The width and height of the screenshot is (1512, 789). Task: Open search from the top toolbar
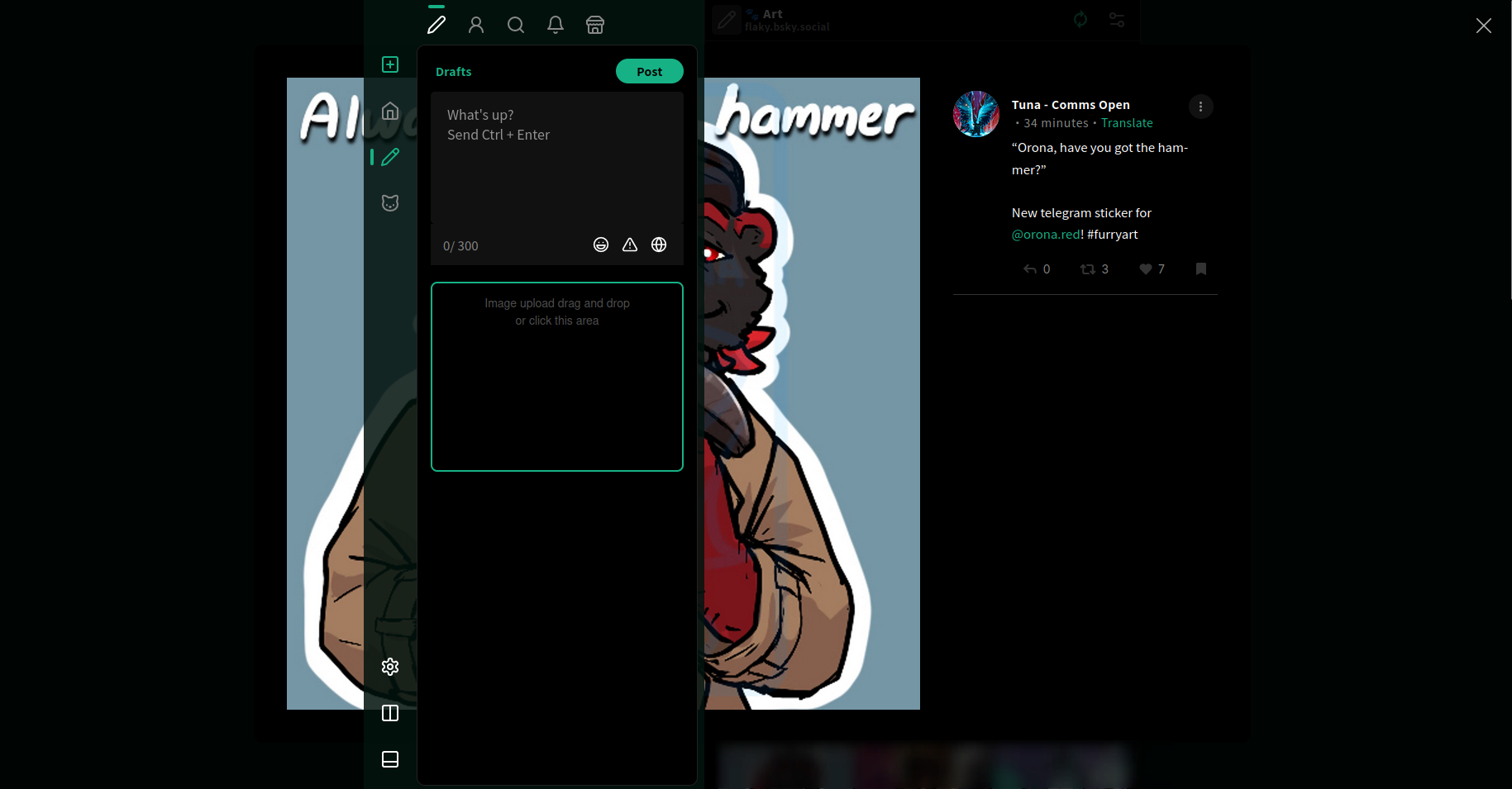point(516,24)
